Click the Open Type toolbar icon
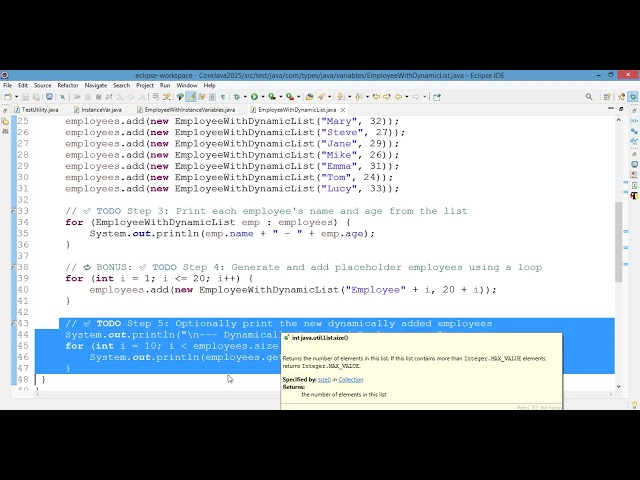 point(309,97)
